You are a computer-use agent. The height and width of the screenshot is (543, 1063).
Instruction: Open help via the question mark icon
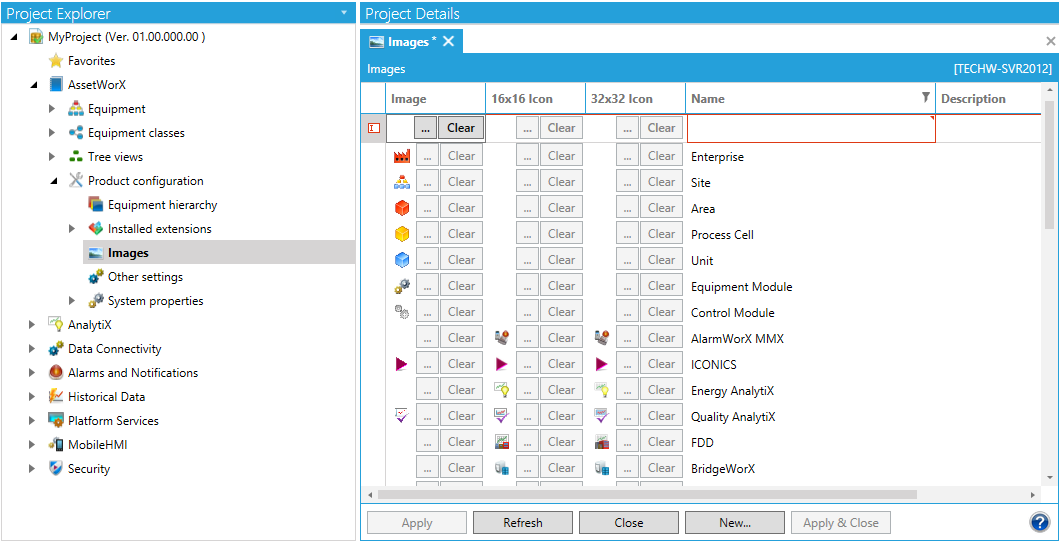[1039, 522]
